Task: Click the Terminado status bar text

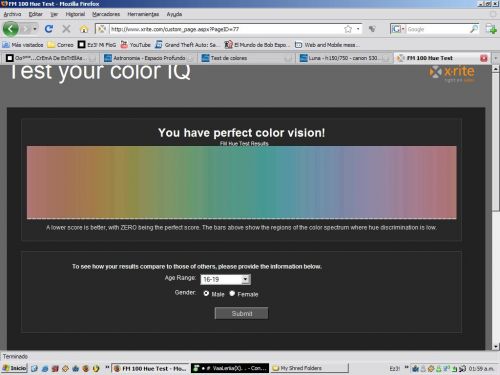Action: pyautogui.click(x=15, y=356)
